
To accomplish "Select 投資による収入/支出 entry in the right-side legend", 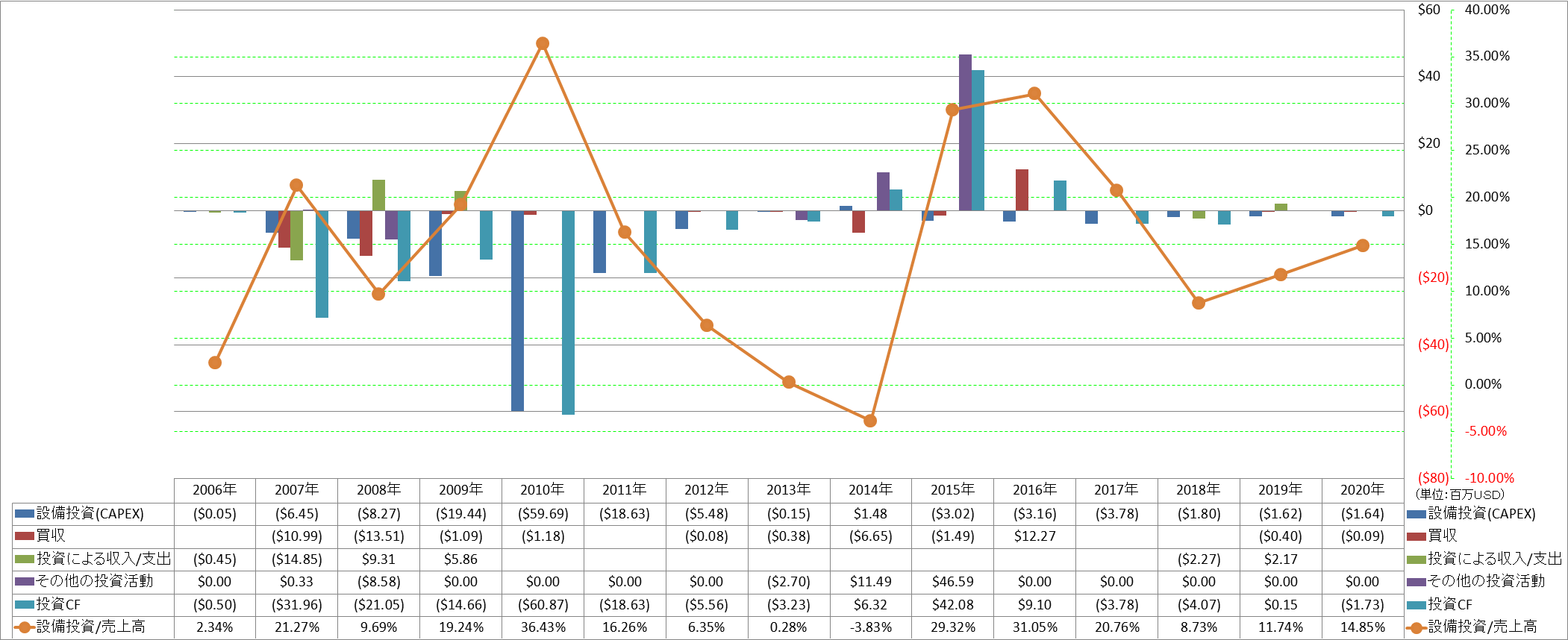I will click(x=1484, y=559).
